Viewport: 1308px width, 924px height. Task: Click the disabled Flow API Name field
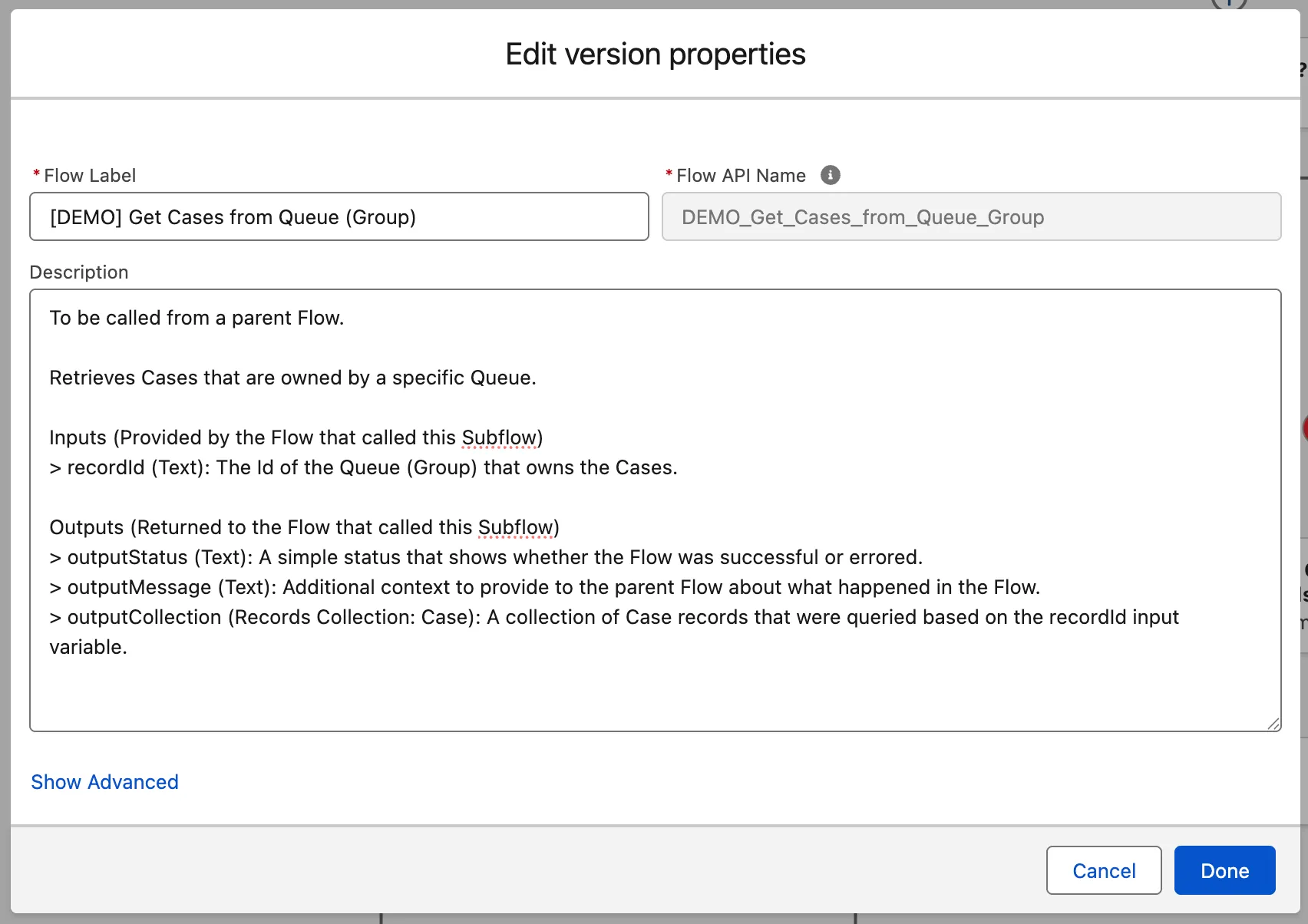tap(971, 217)
